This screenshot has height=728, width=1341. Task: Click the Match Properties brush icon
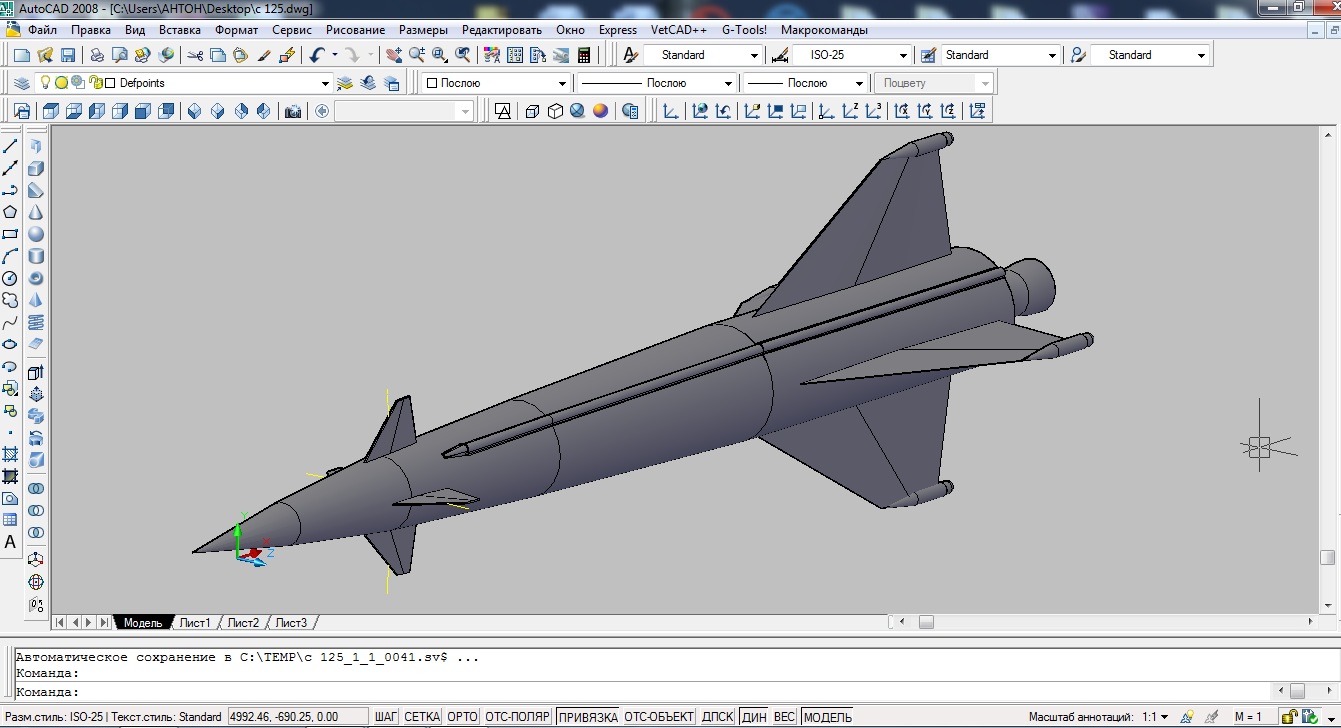[x=264, y=55]
